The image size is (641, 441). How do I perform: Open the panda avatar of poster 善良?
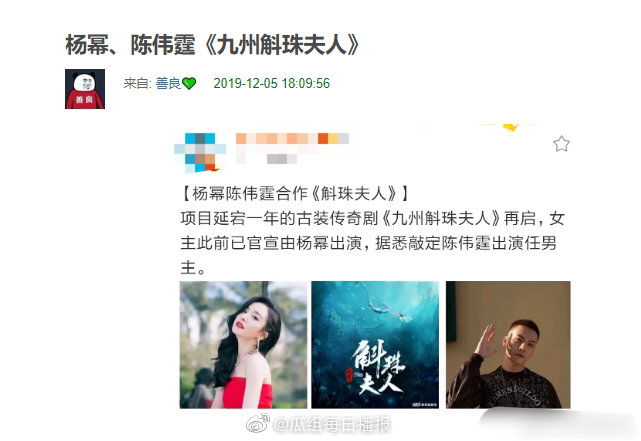coord(85,89)
